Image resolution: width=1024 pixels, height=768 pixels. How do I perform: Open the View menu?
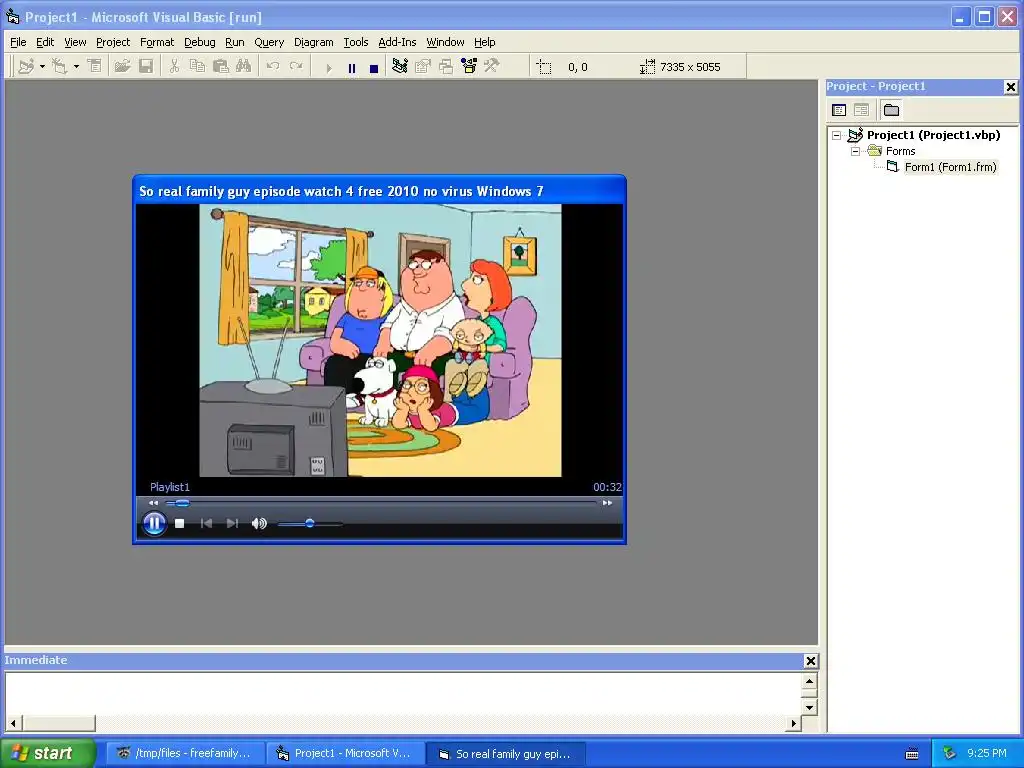[x=75, y=42]
